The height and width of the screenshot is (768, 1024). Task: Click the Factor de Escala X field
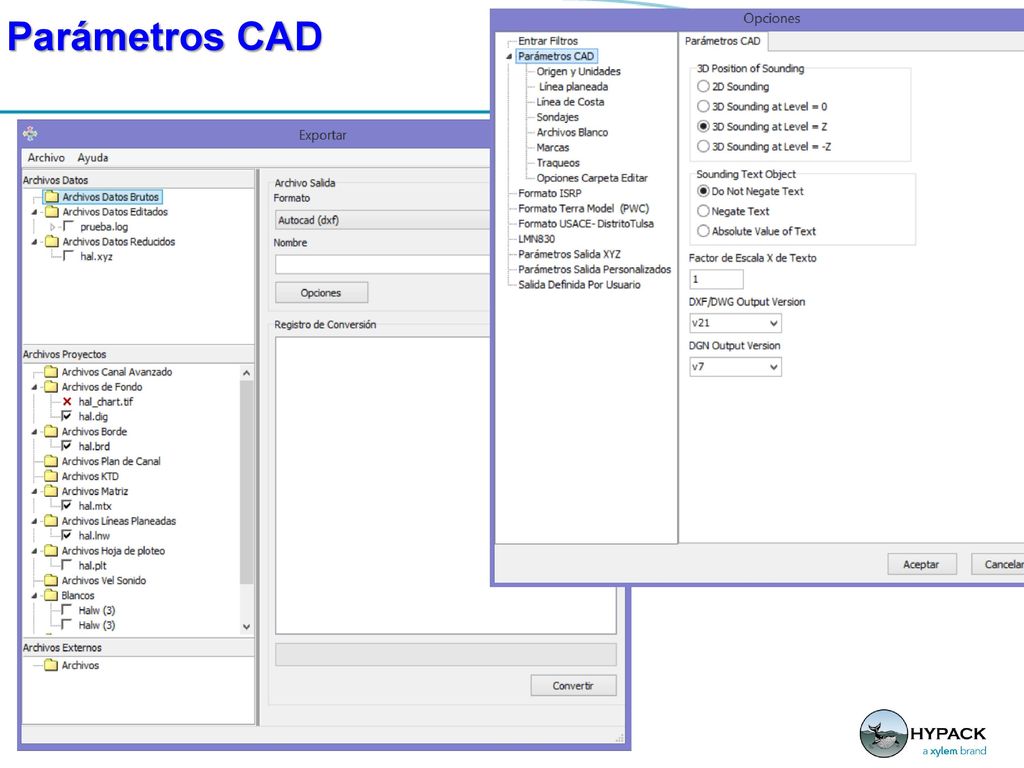(x=716, y=279)
